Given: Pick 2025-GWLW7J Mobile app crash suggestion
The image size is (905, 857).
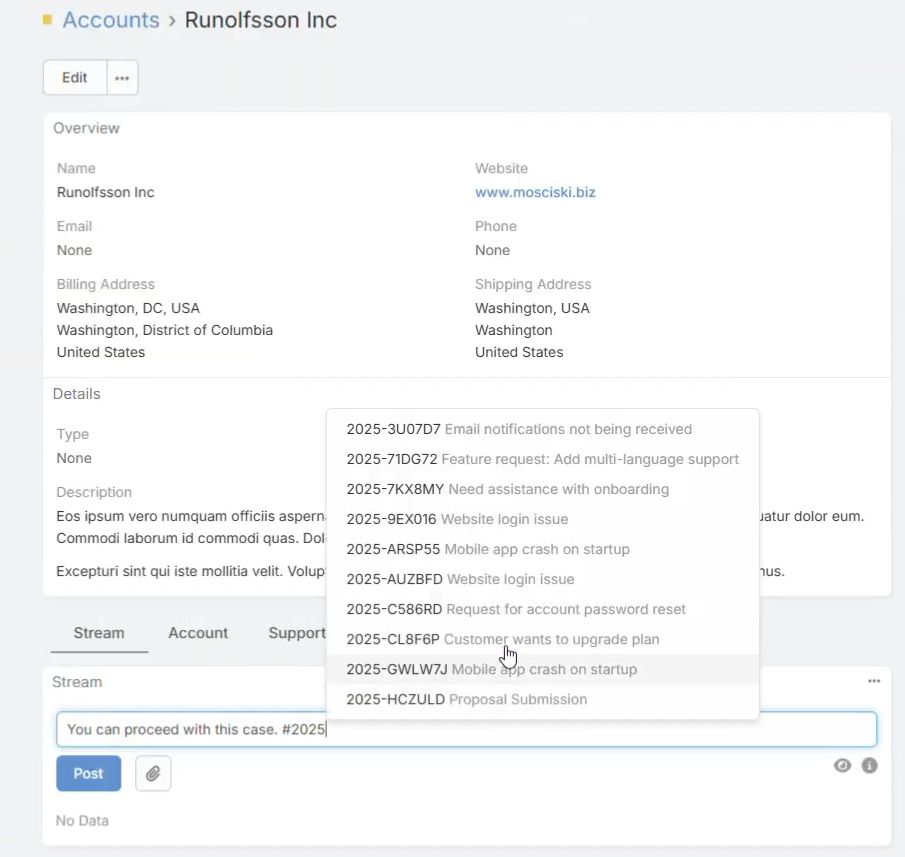Looking at the screenshot, I should point(491,669).
